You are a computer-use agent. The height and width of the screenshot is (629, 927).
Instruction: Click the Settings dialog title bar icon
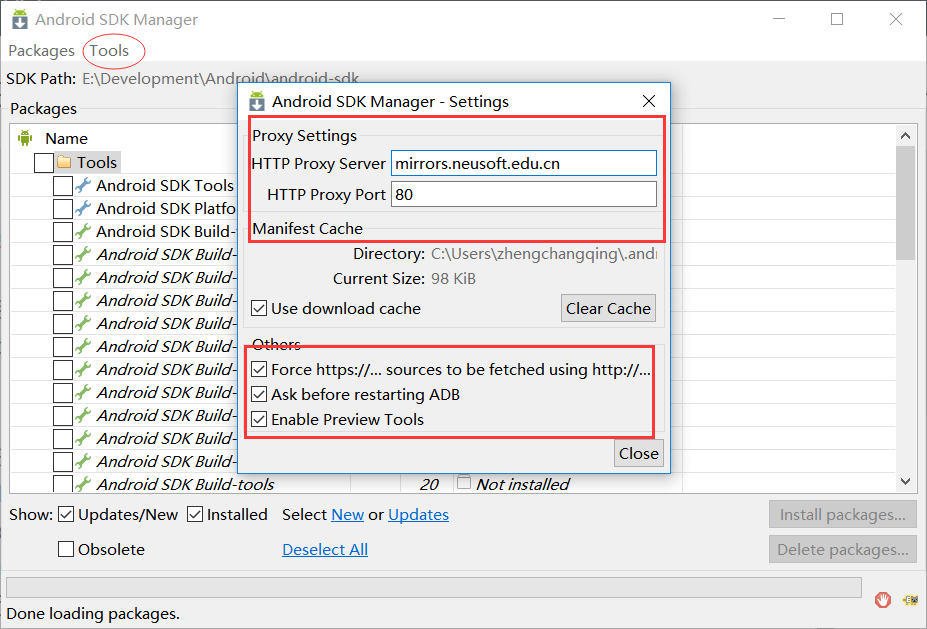coord(257,101)
